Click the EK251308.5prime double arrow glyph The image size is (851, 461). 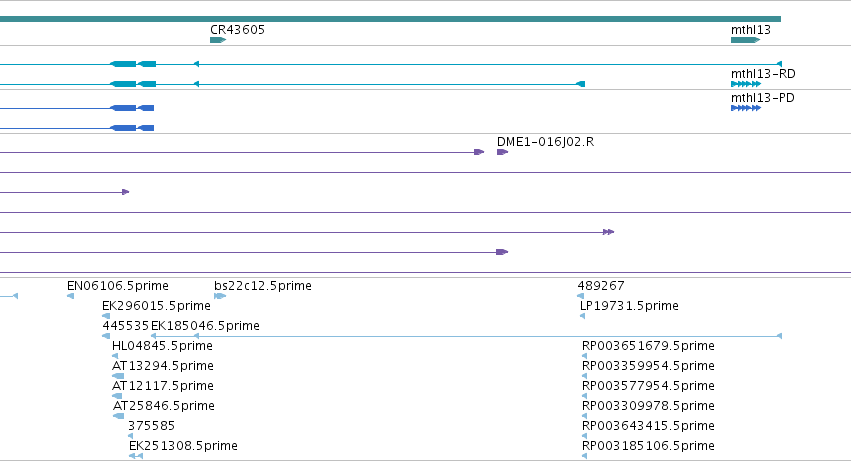click(x=136, y=456)
